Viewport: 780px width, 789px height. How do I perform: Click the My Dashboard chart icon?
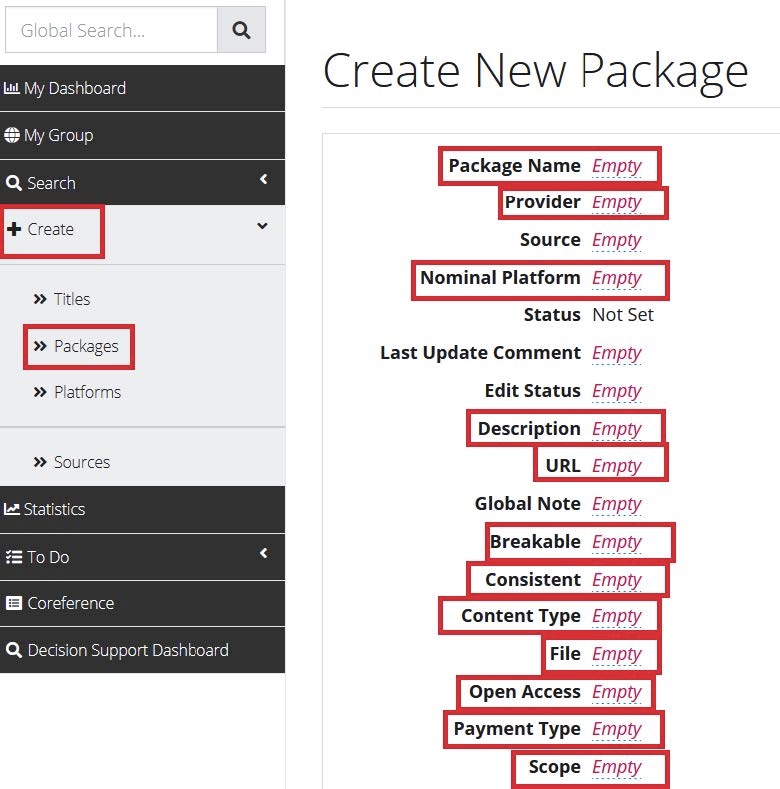(12, 88)
